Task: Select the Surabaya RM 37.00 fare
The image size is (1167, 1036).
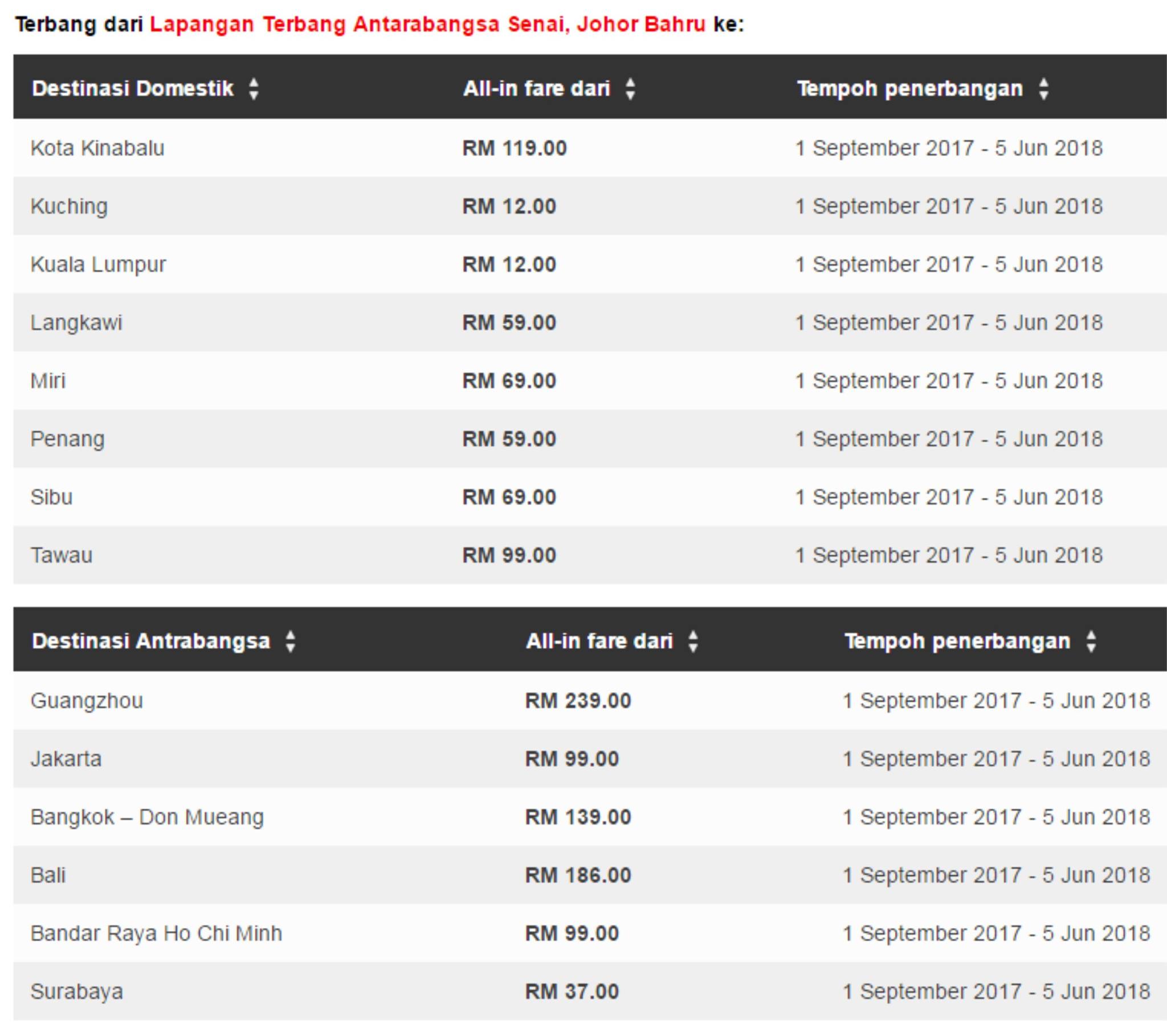Action: point(572,992)
